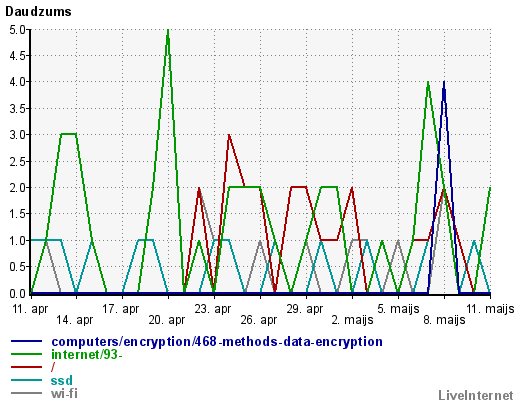Viewport: 520px width, 405px height.
Task: Click the '17. apr' date label
Action: pos(120,309)
